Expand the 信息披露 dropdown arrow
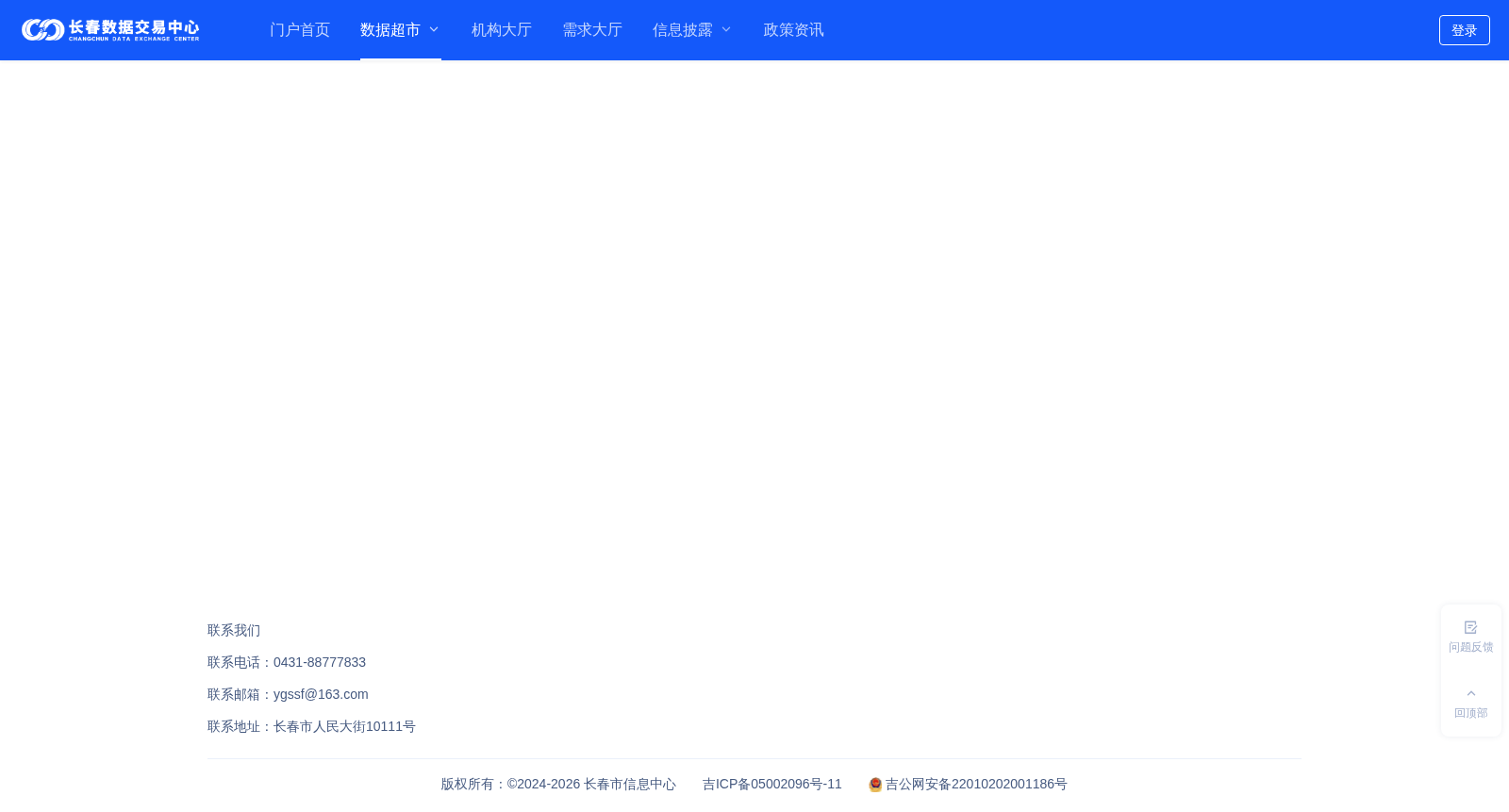Image resolution: width=1509 pixels, height=812 pixels. pyautogui.click(x=726, y=30)
